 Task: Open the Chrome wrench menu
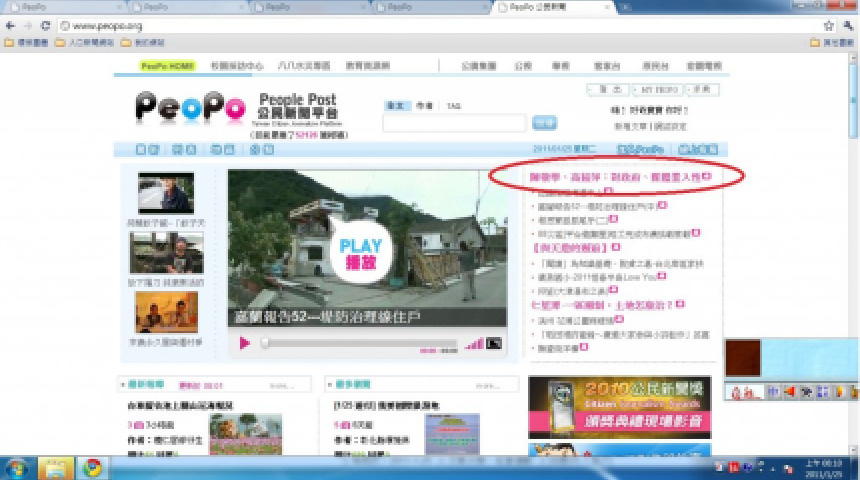pos(848,25)
